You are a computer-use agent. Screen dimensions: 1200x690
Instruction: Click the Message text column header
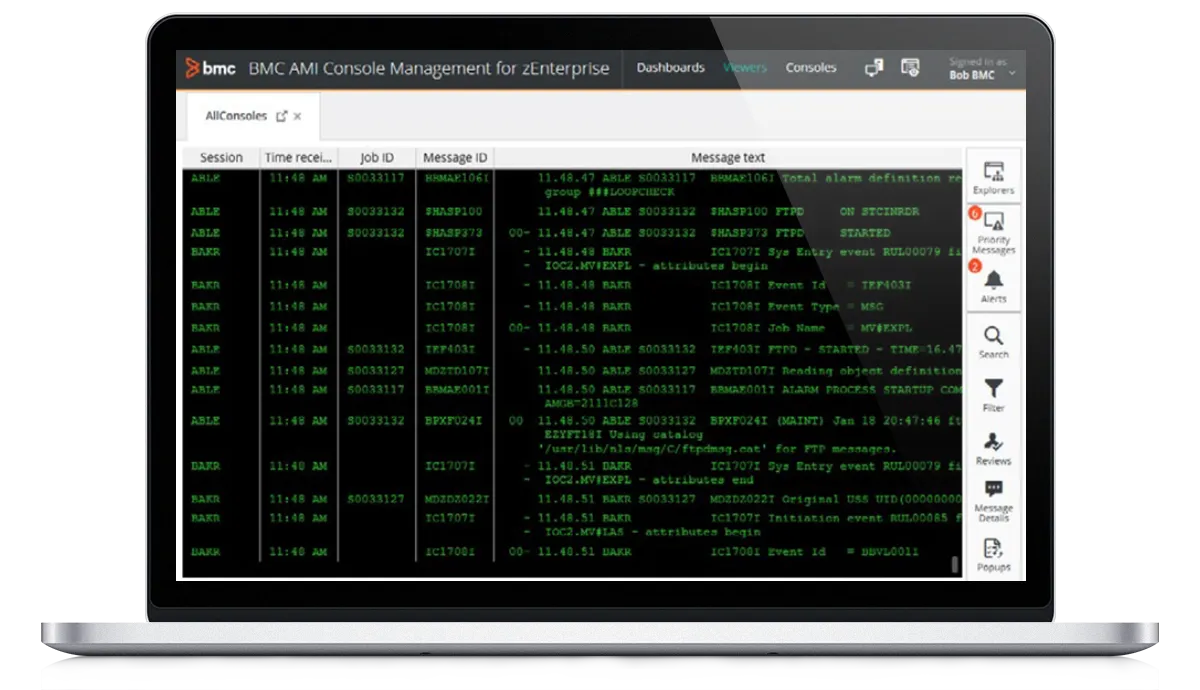728,158
